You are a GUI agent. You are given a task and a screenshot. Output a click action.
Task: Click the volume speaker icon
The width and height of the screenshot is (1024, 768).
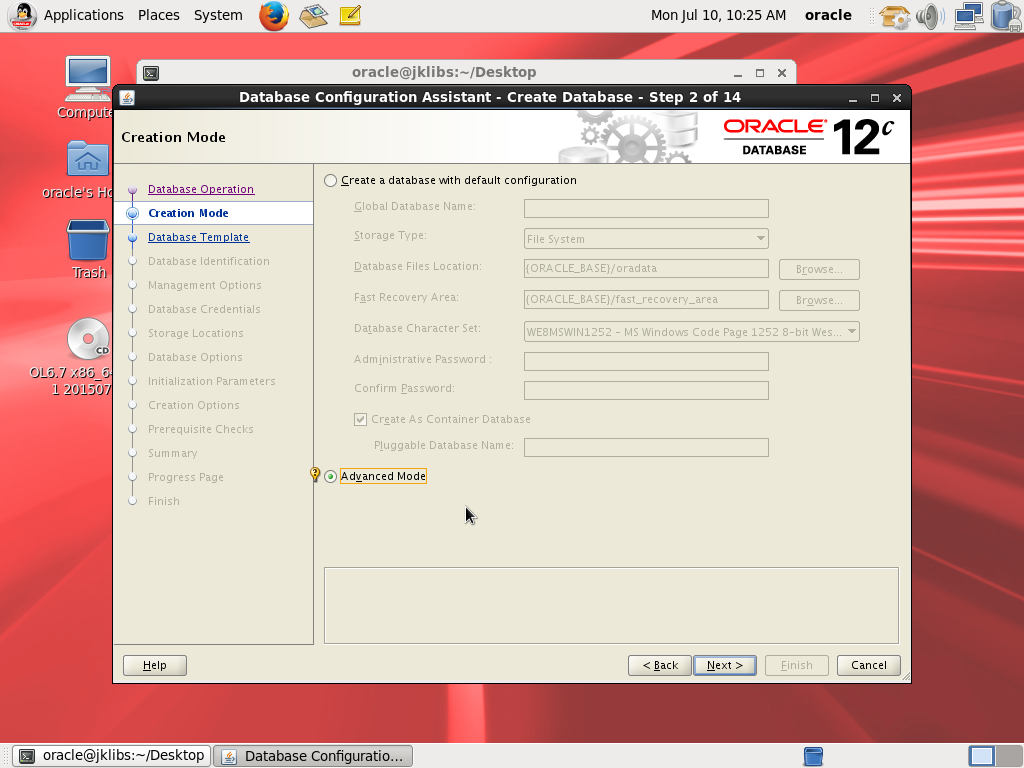pos(929,15)
